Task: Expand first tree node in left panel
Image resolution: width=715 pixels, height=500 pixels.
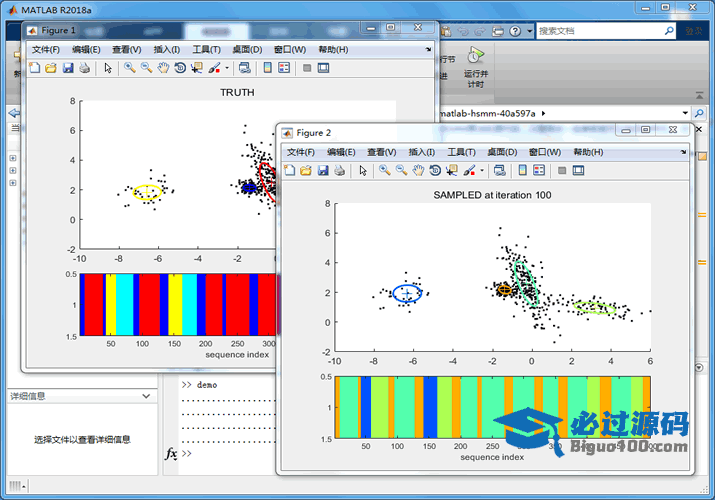Action: pos(12,158)
